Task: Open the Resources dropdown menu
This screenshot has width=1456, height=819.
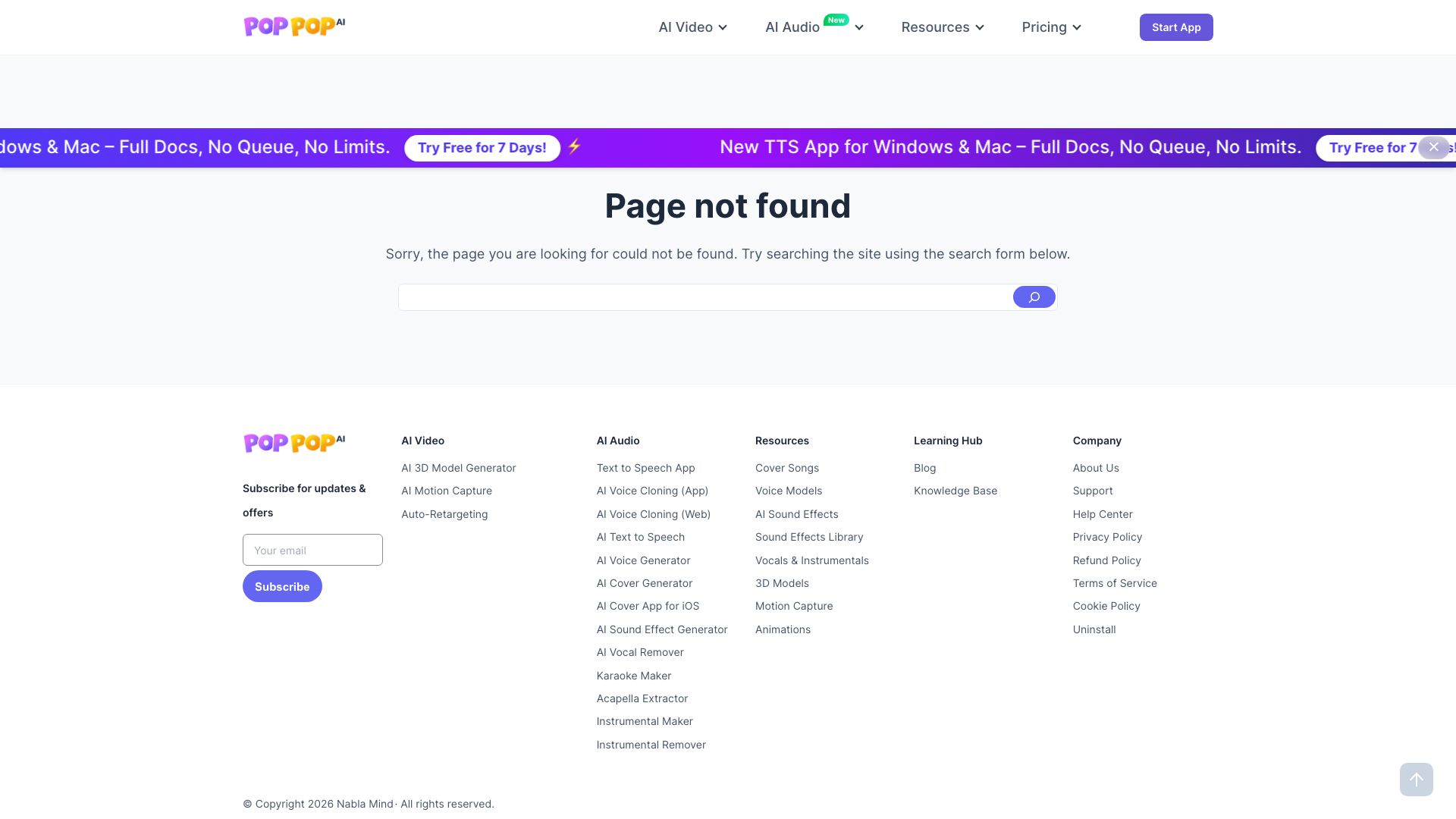Action: tap(943, 27)
